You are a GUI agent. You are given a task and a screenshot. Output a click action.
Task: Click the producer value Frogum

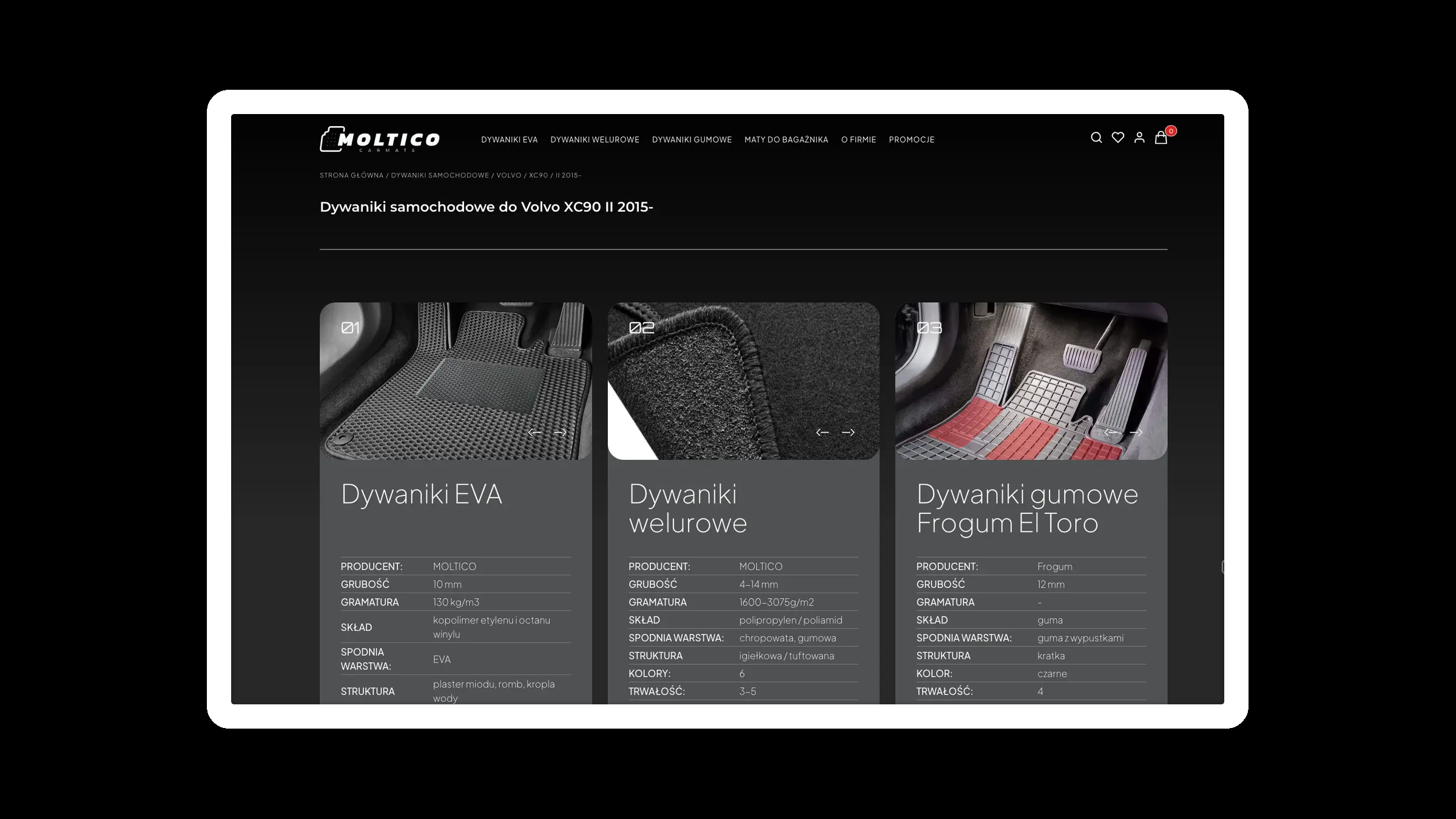(x=1054, y=567)
